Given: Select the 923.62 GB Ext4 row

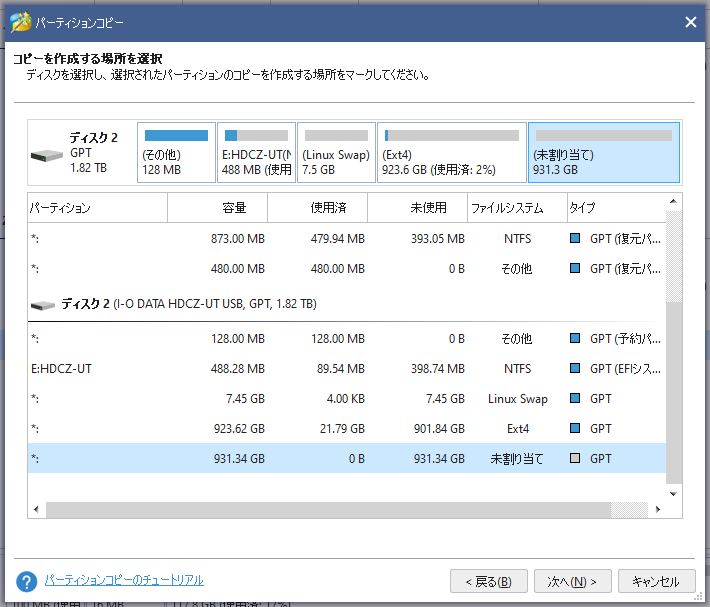Looking at the screenshot, I should point(347,428).
